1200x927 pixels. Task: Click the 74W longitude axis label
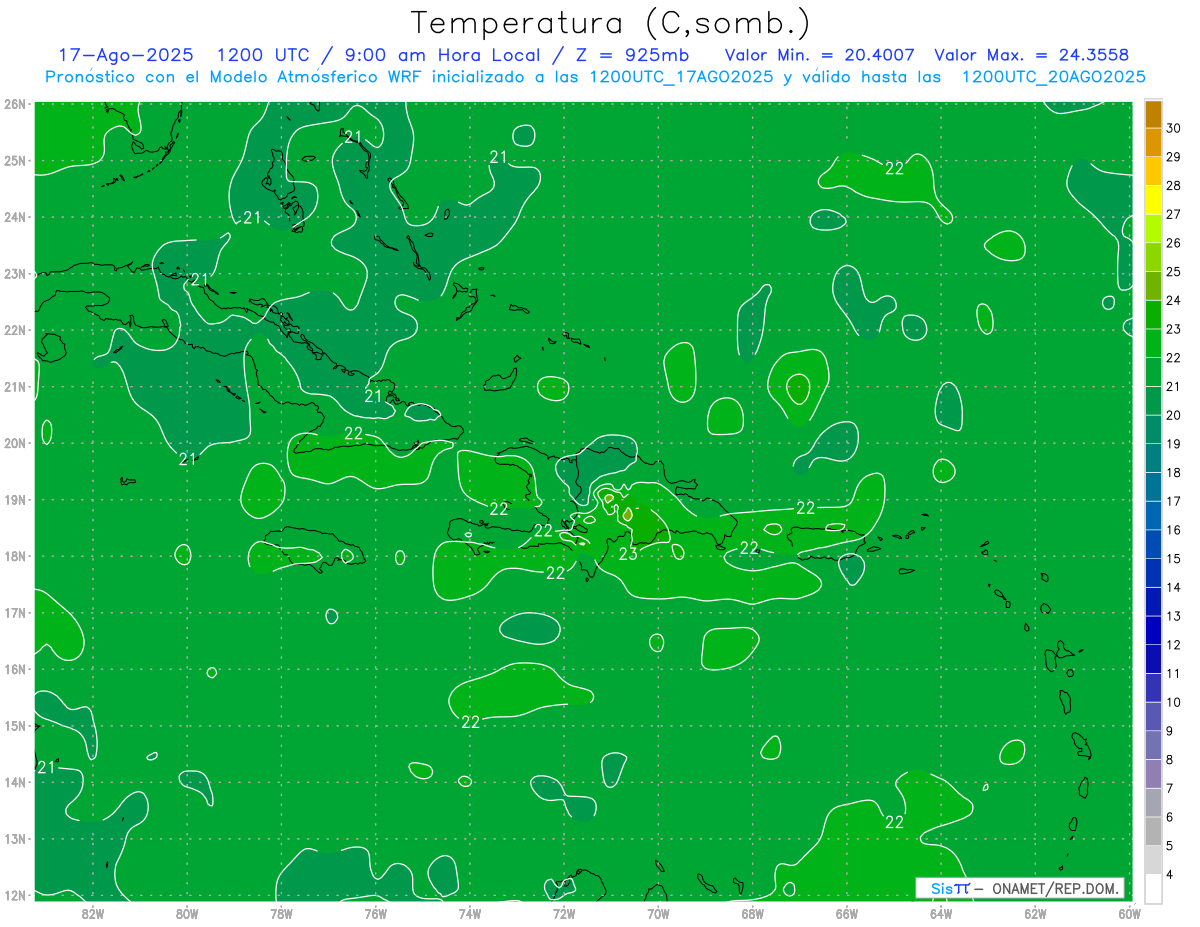click(470, 913)
